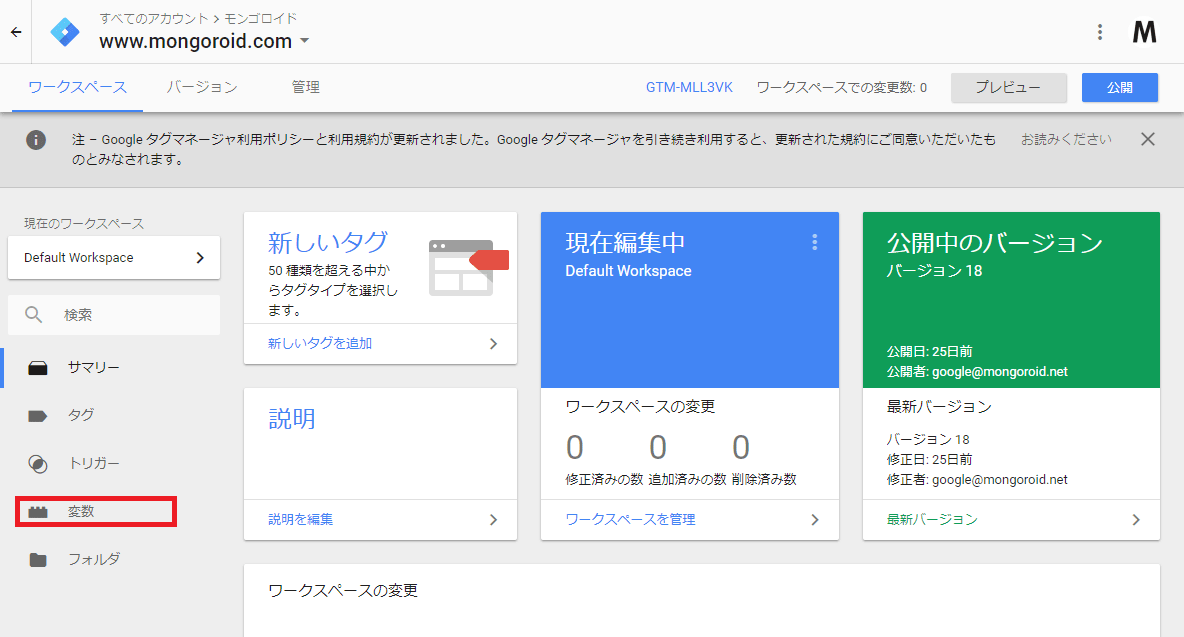1184x637 pixels.
Task: Switch to the ワークスペース tab
Action: point(77,87)
